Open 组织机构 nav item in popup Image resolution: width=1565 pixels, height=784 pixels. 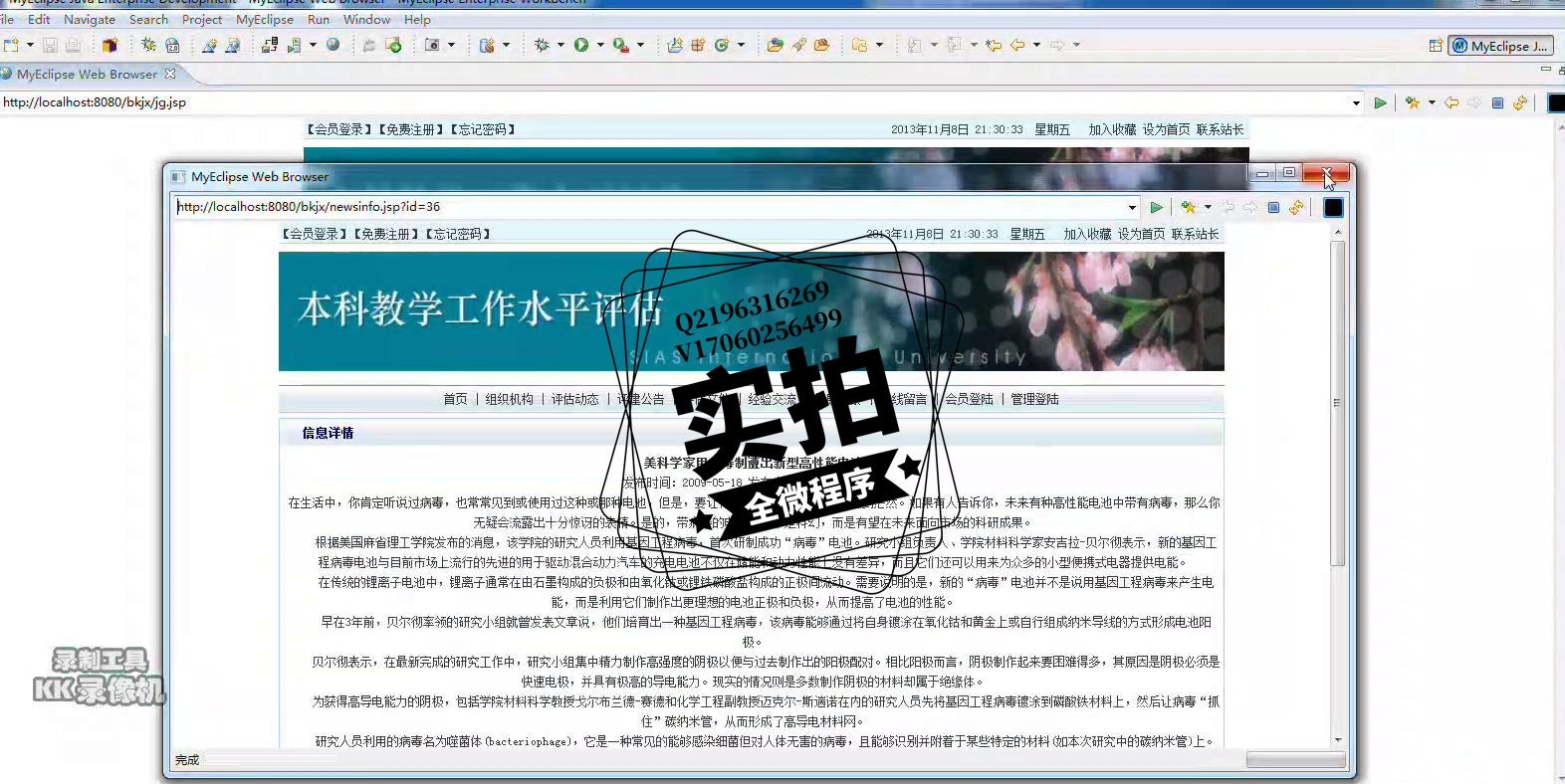[509, 399]
